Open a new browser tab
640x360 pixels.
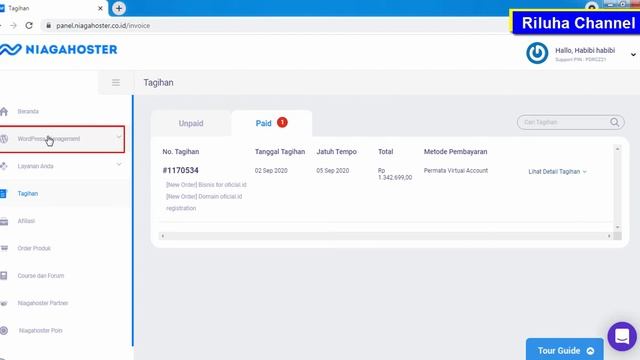(x=119, y=8)
